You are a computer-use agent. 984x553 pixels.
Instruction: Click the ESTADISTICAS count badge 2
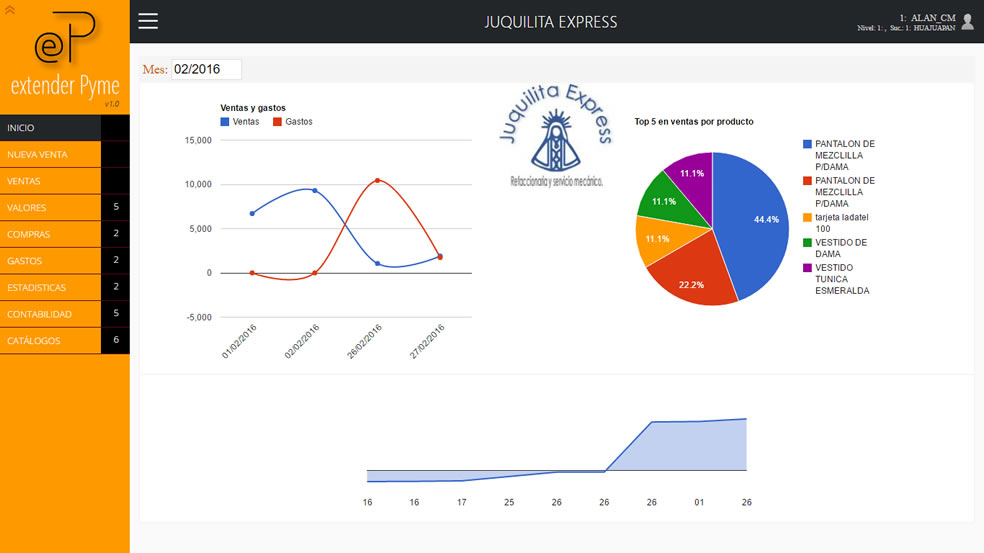tap(115, 287)
